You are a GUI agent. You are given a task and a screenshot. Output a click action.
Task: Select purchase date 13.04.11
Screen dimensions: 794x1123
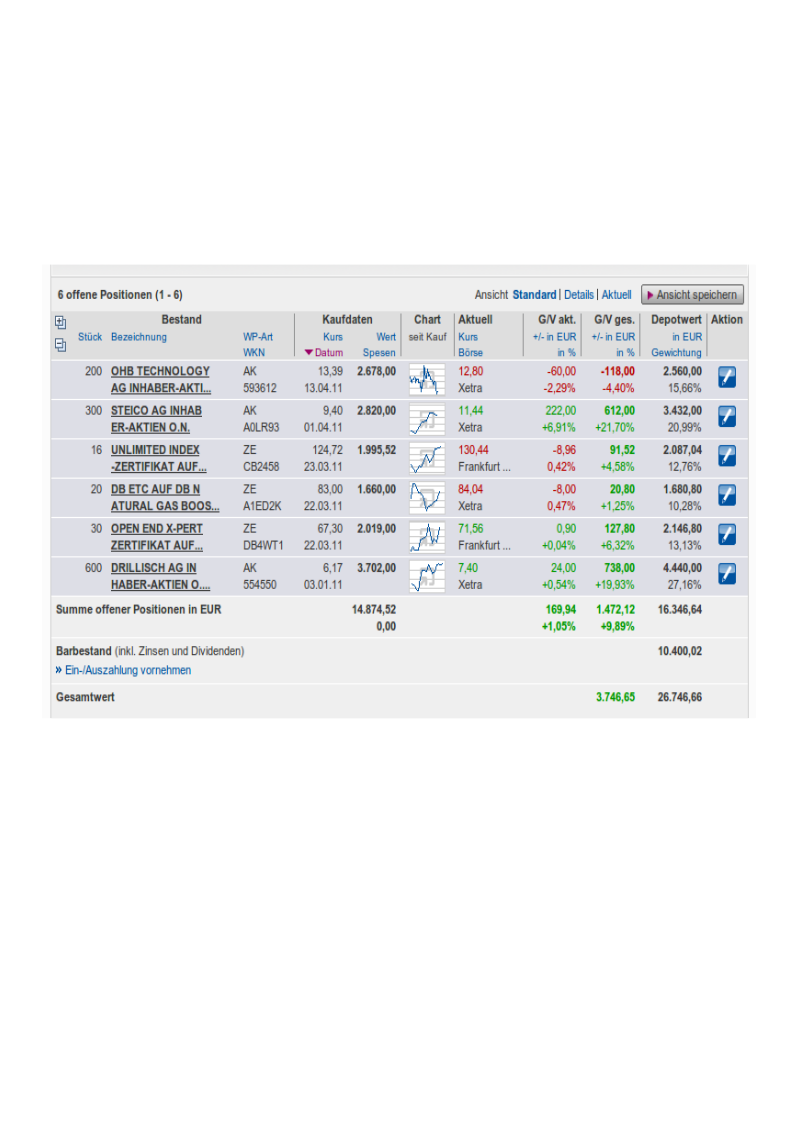[x=323, y=388]
